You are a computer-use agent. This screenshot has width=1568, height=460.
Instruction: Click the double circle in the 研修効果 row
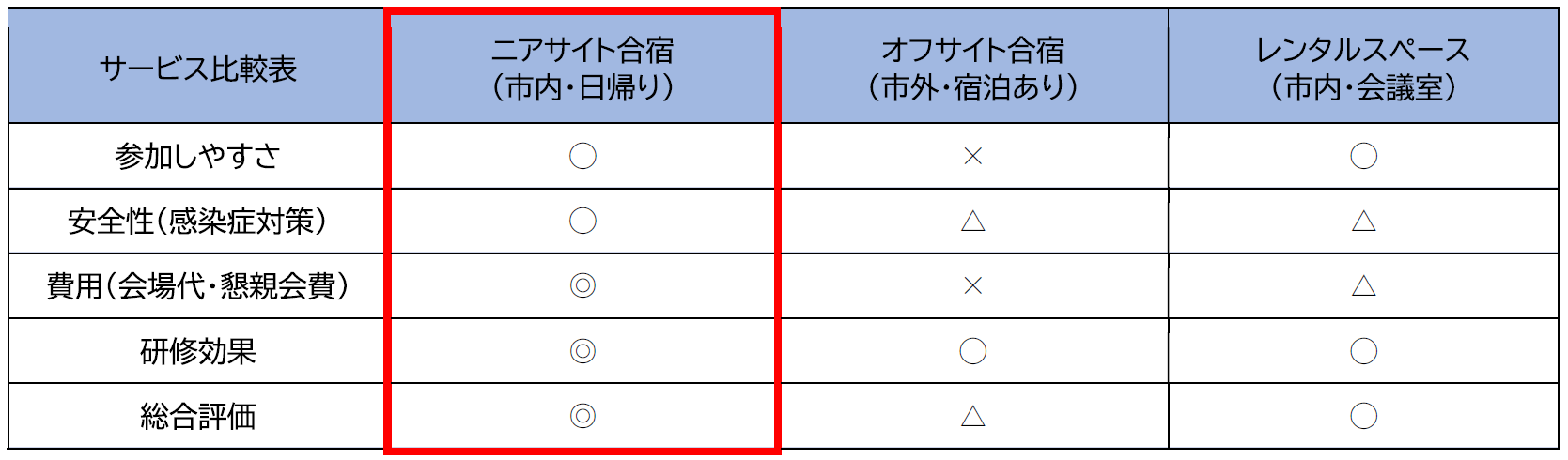582,351
